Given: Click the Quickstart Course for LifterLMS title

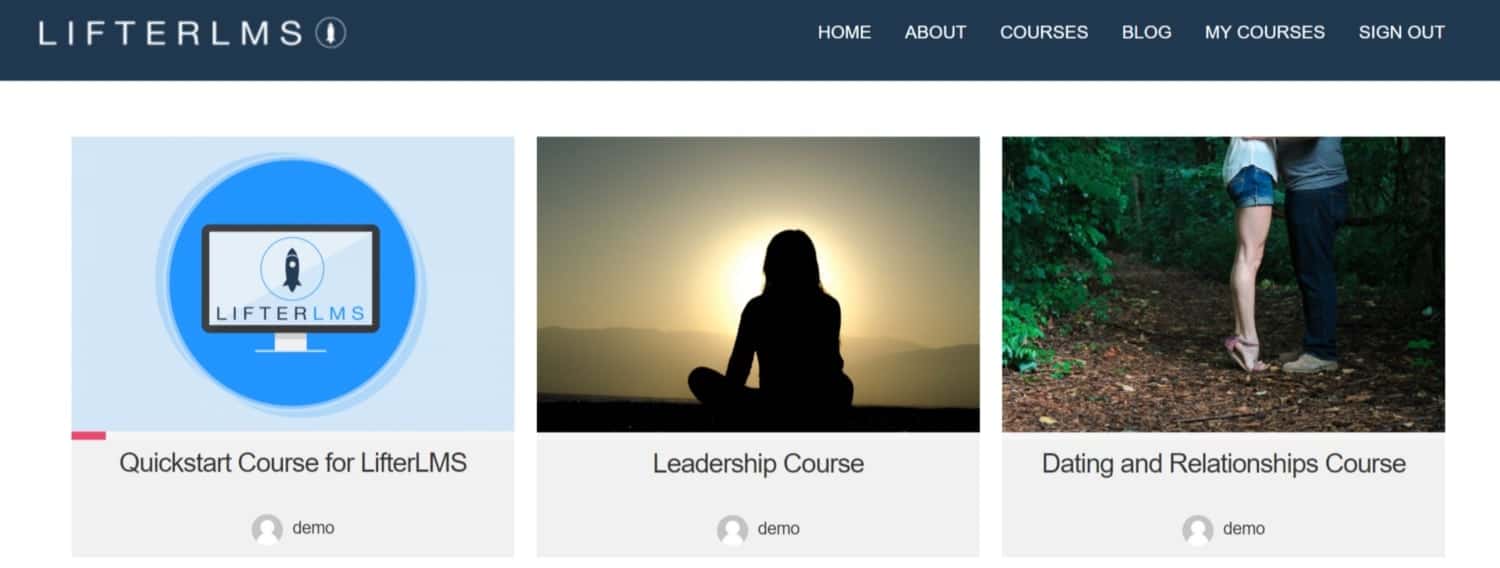Looking at the screenshot, I should [x=293, y=463].
